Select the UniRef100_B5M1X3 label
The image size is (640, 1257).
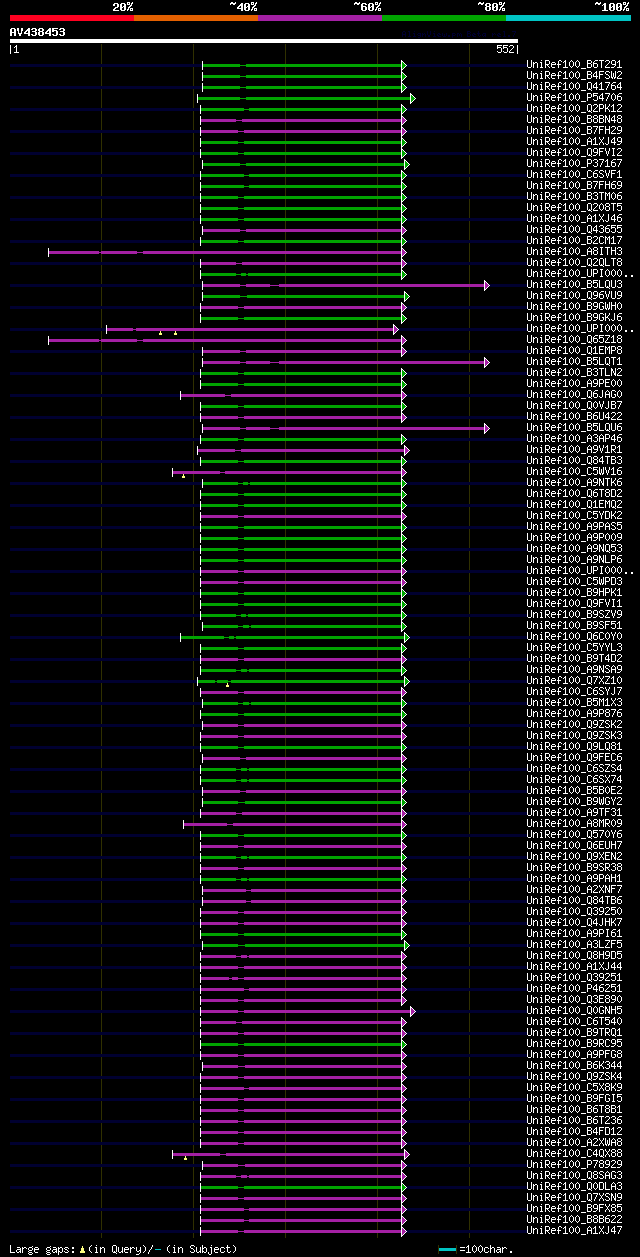[573, 703]
